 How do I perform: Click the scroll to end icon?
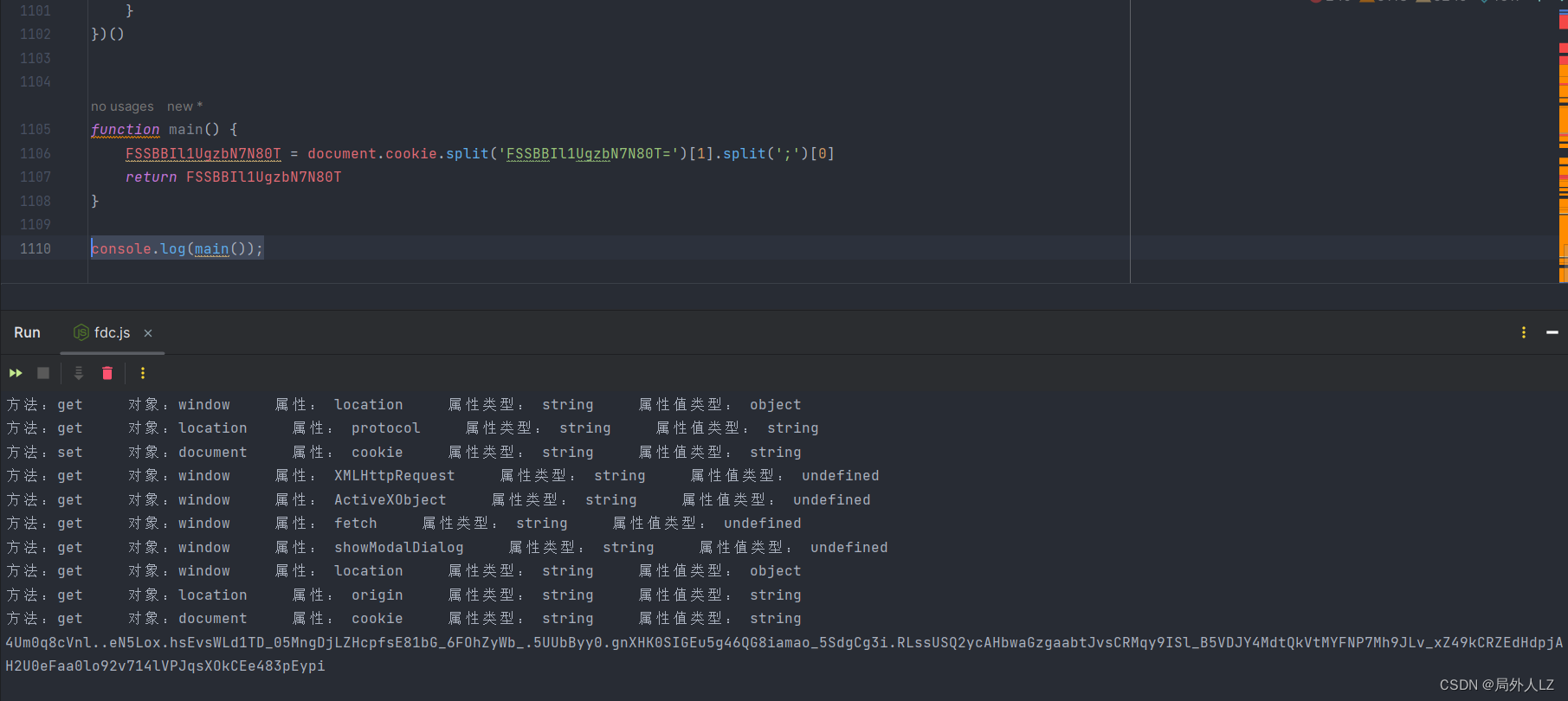click(x=79, y=373)
